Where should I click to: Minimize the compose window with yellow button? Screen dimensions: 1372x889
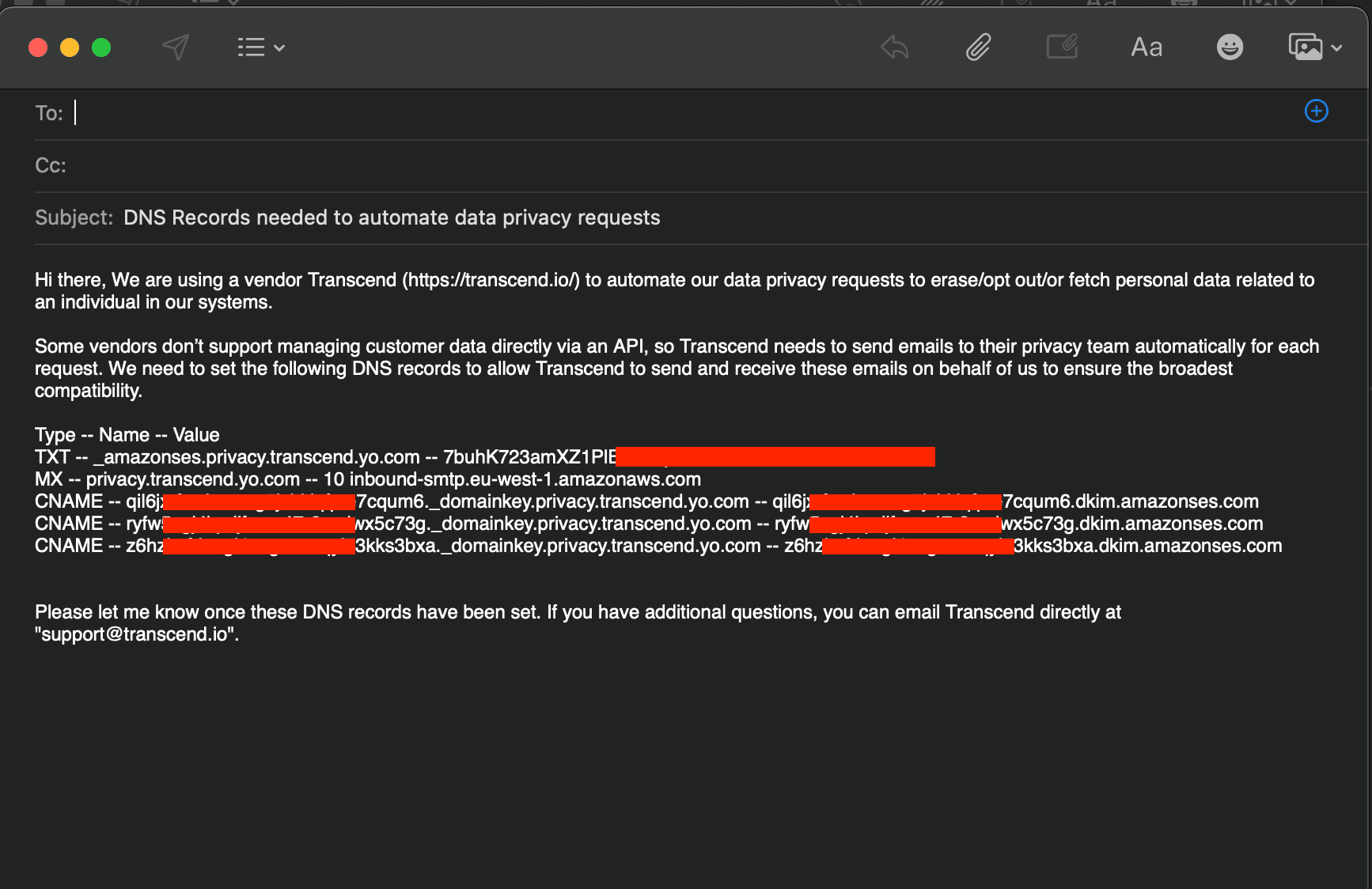[70, 47]
